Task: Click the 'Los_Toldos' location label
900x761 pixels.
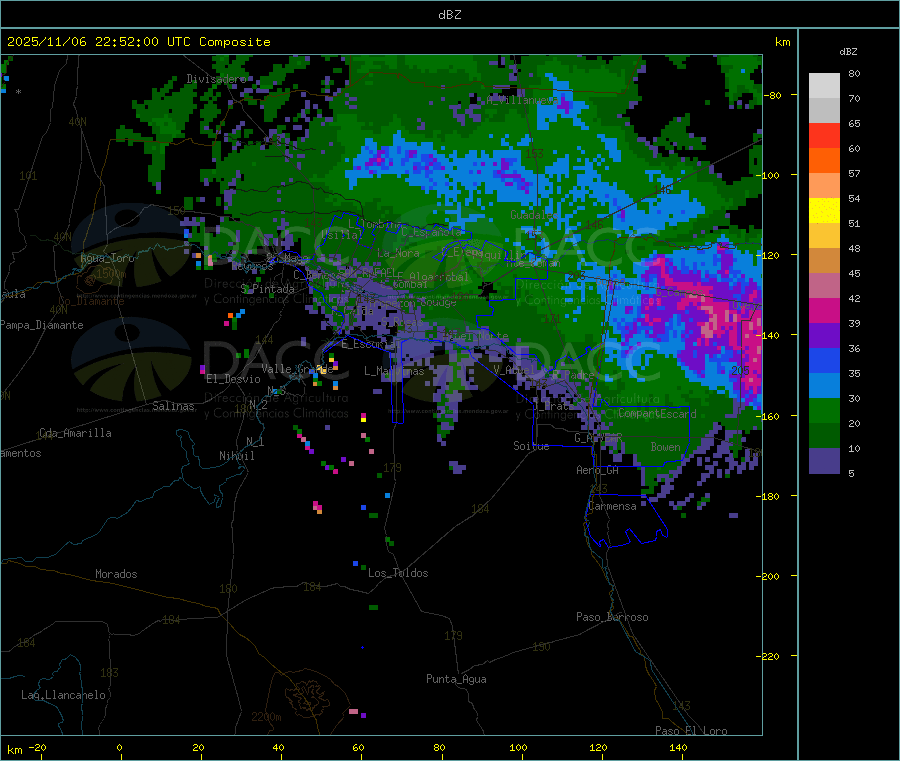Action: [398, 573]
